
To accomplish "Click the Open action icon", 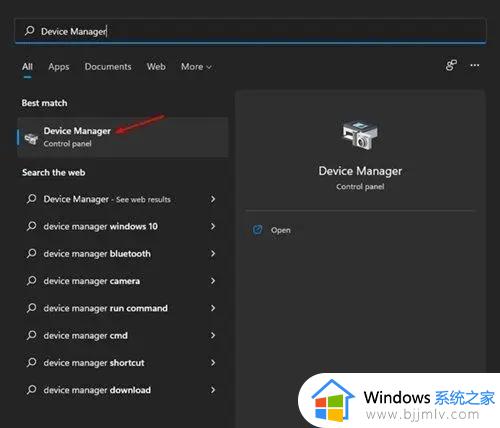I will point(258,230).
